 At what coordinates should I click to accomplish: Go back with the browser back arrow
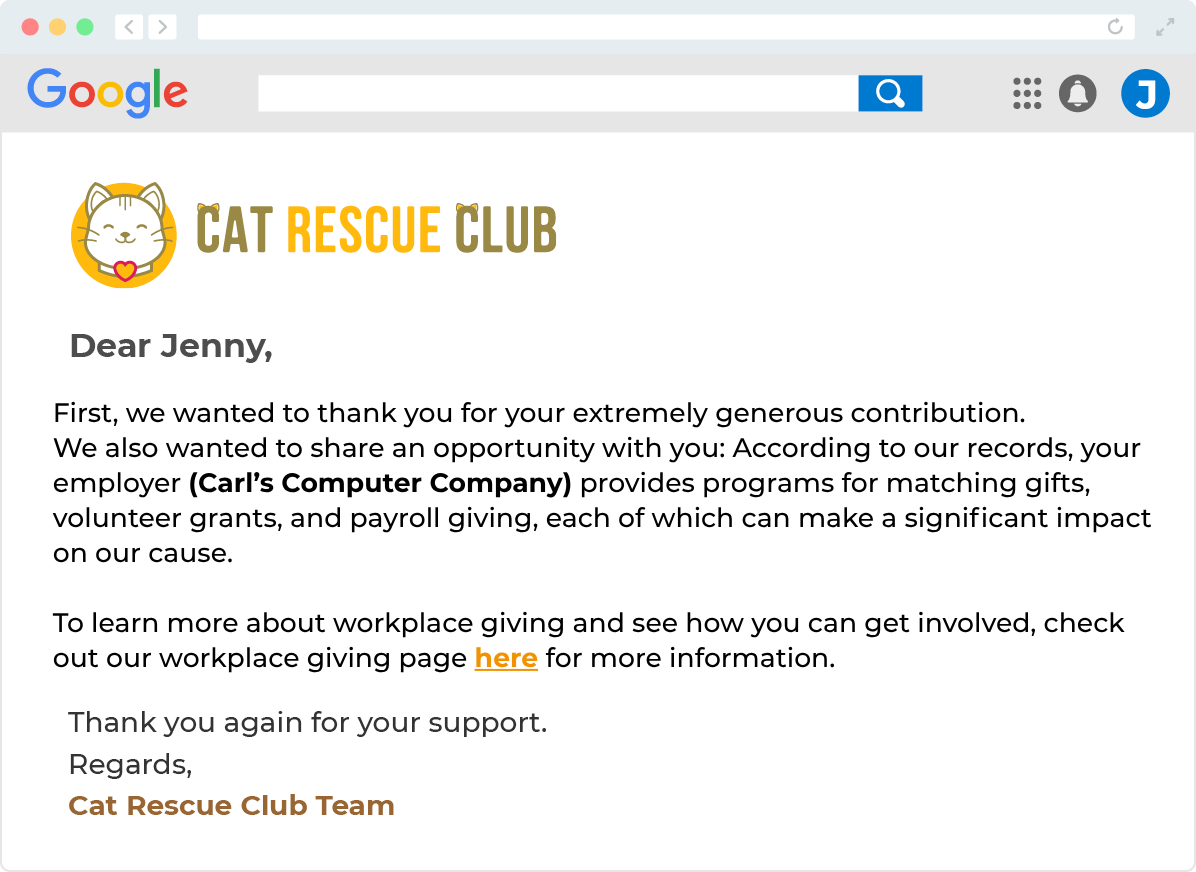(129, 27)
